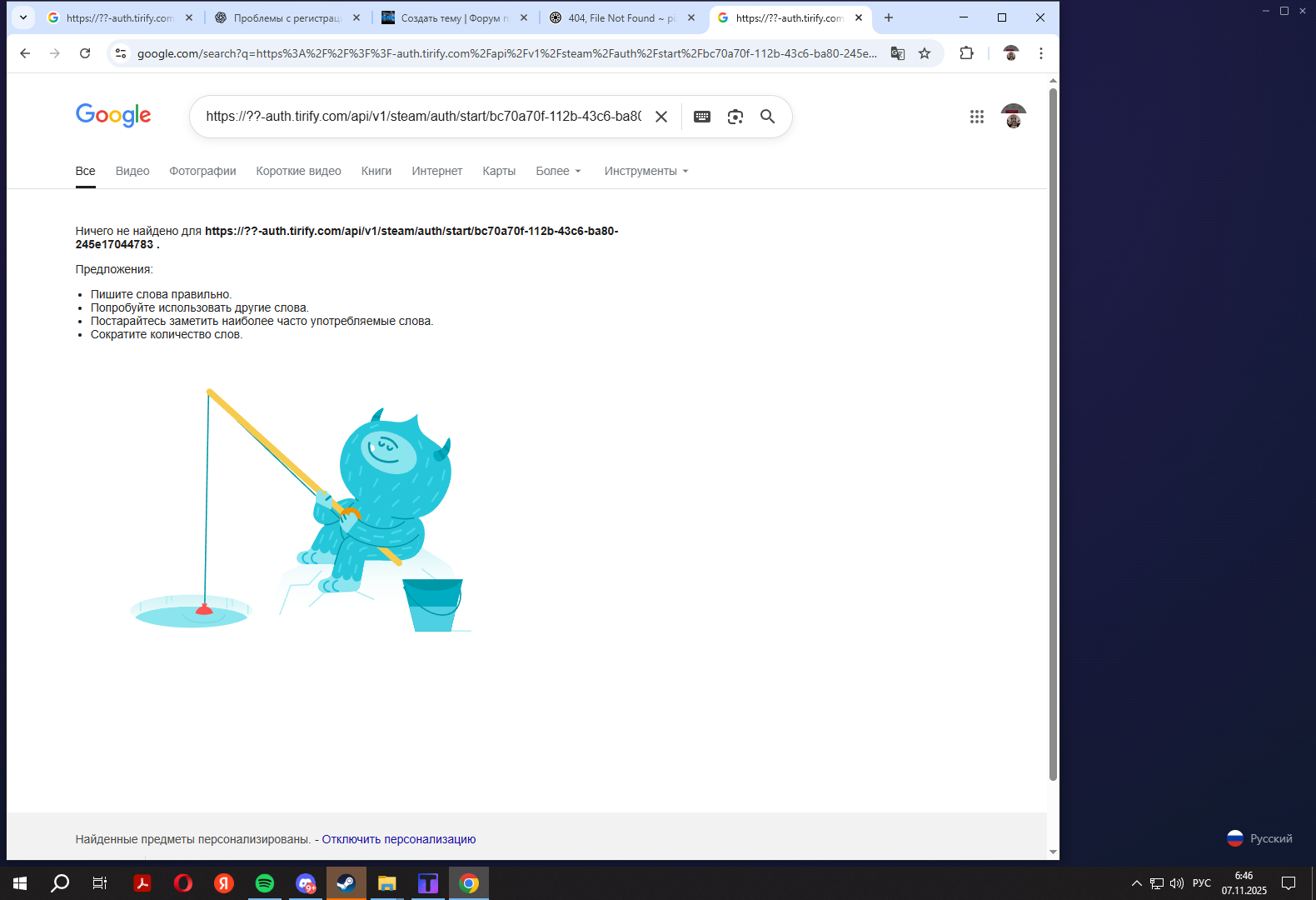Screen dimensions: 1316x900
Task: Select the Фотографии results tab
Action: click(x=202, y=171)
